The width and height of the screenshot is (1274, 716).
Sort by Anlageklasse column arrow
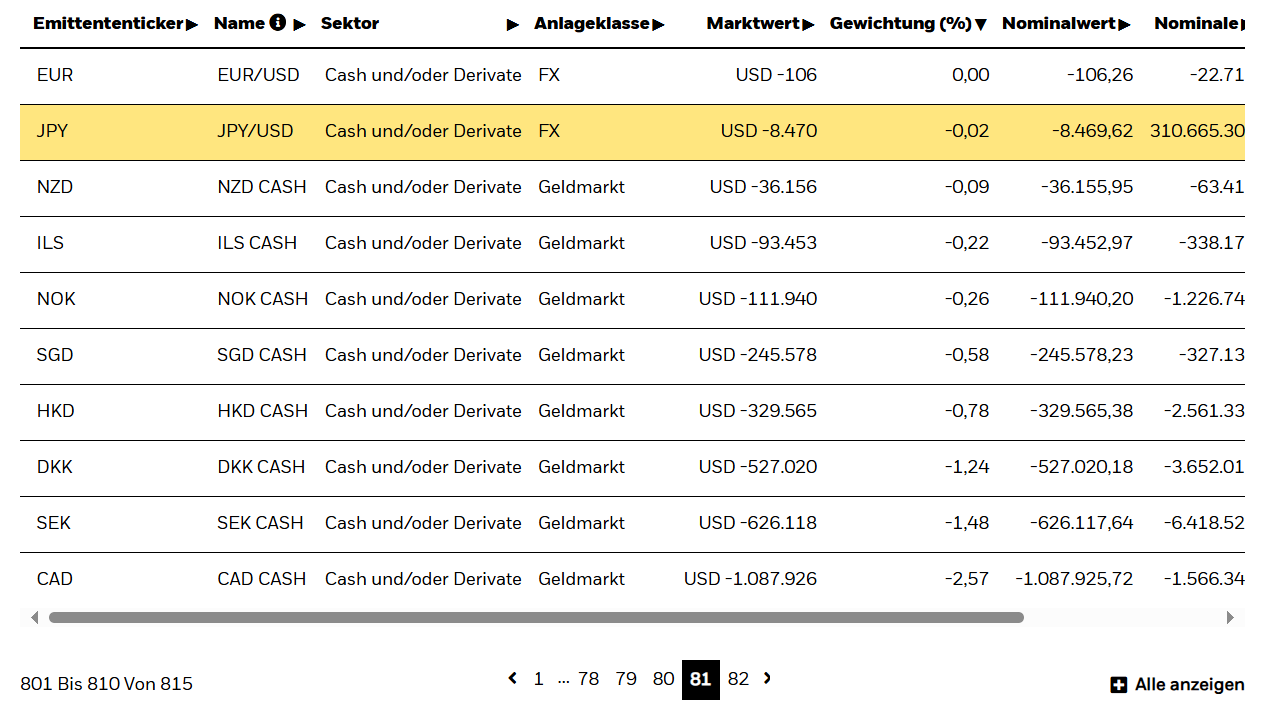(658, 24)
